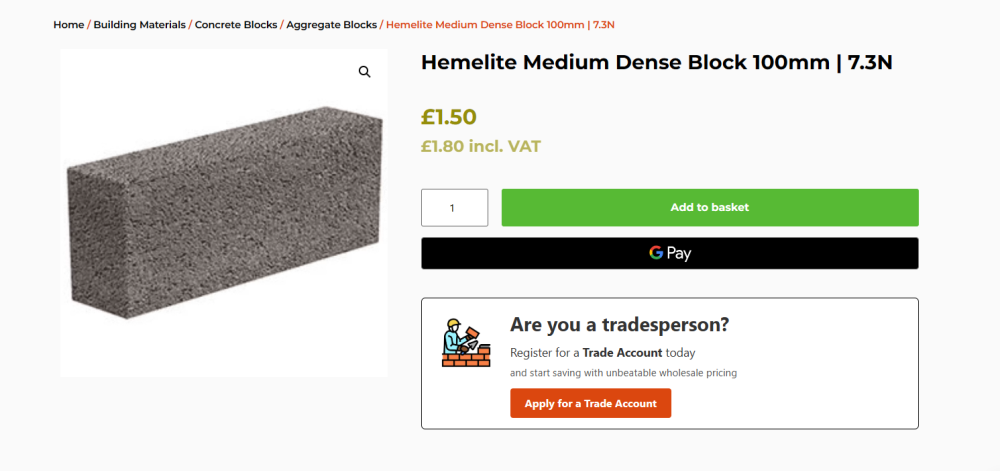Click the magnifier zoom icon on product image

[364, 72]
